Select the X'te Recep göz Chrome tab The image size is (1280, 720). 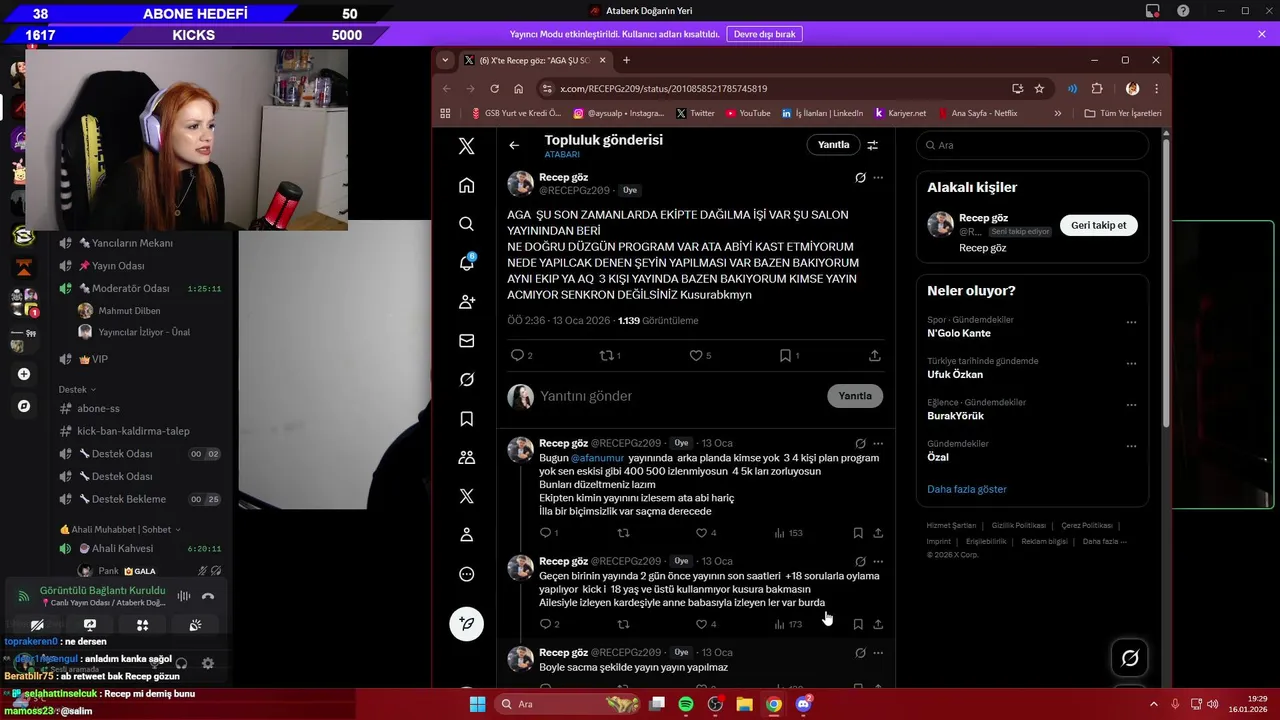tap(534, 60)
